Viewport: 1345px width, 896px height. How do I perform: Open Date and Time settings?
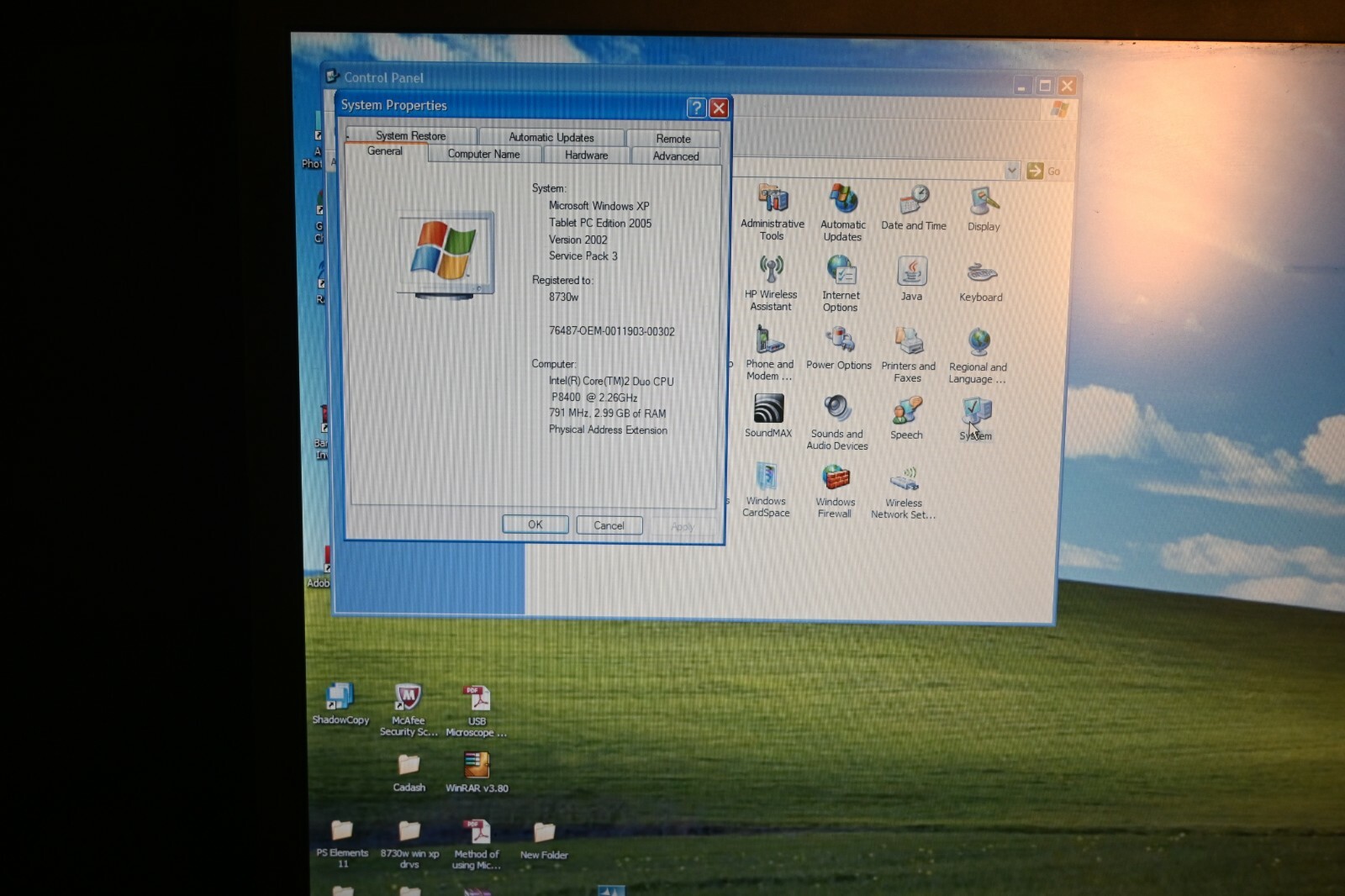[x=914, y=208]
